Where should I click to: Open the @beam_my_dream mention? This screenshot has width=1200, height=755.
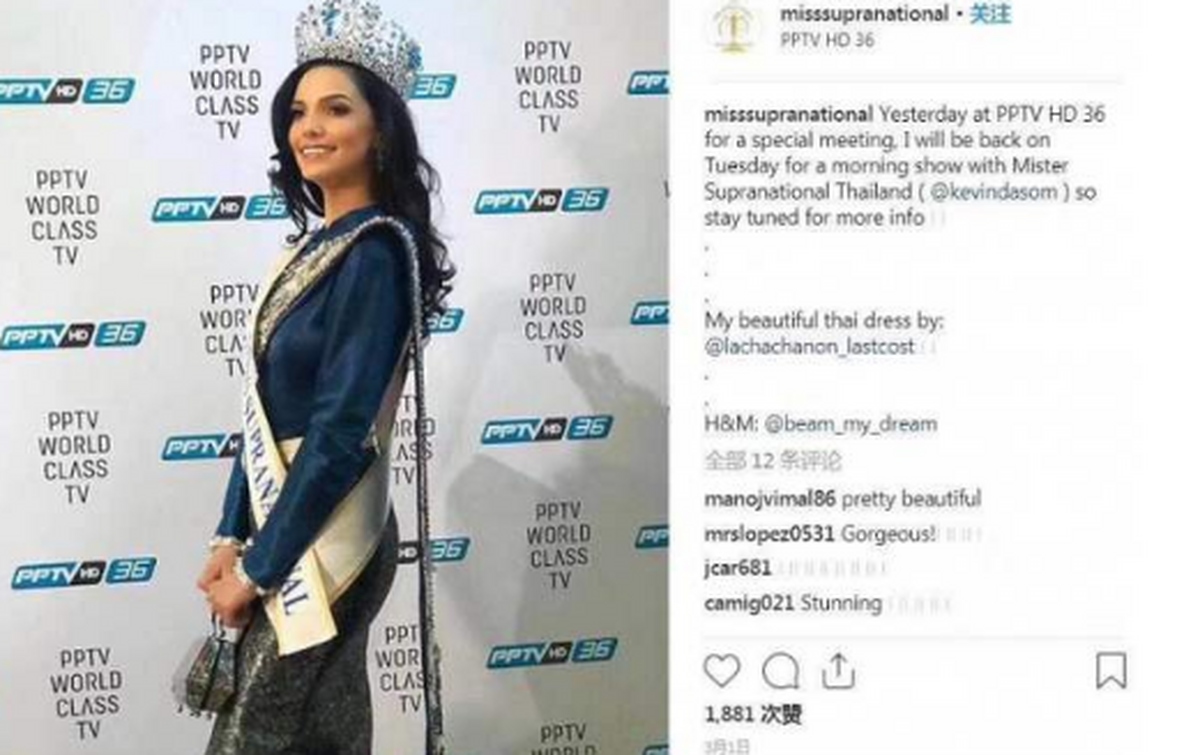(x=851, y=424)
